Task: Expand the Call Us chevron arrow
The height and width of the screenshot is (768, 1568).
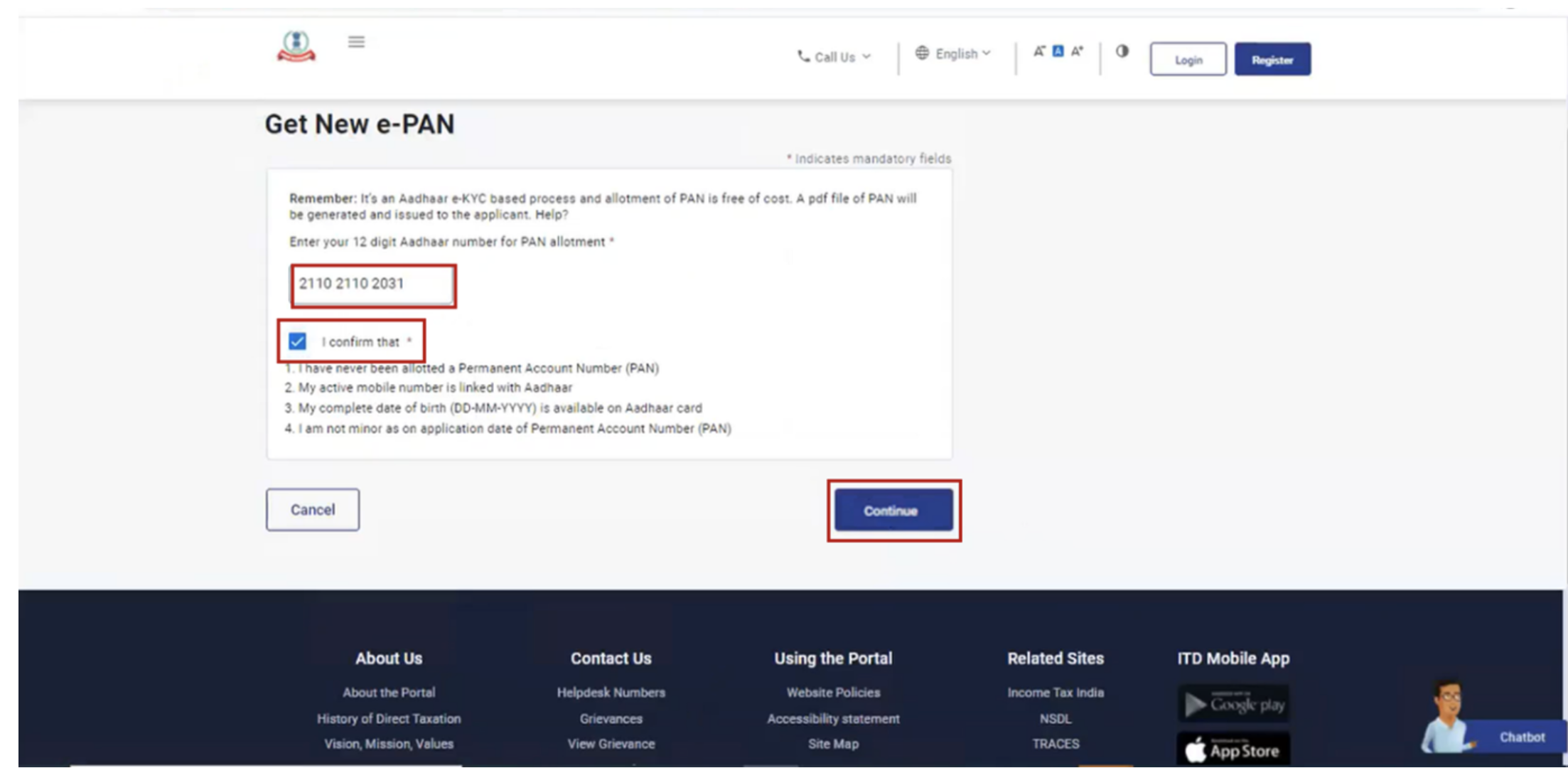Action: [x=865, y=57]
